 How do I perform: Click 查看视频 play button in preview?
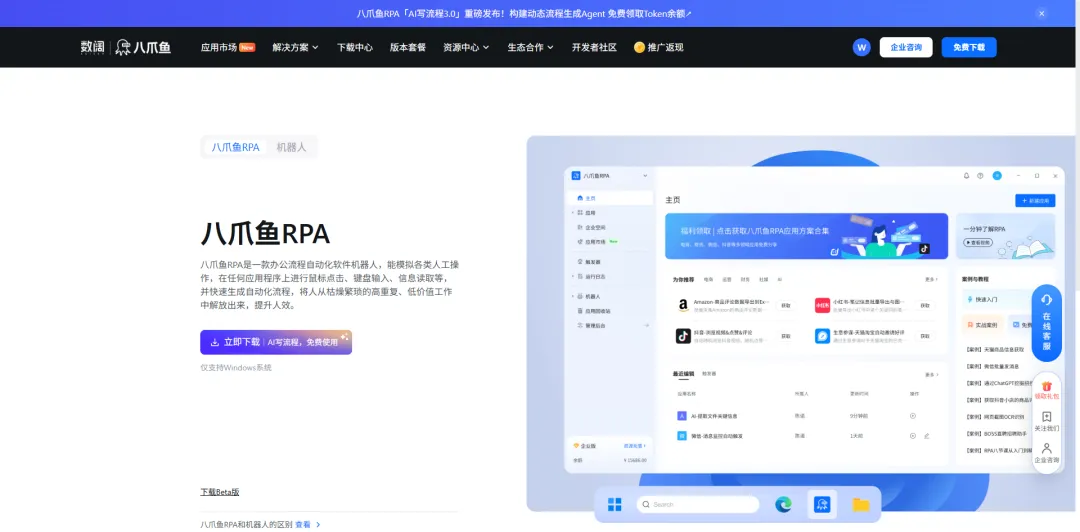click(977, 243)
